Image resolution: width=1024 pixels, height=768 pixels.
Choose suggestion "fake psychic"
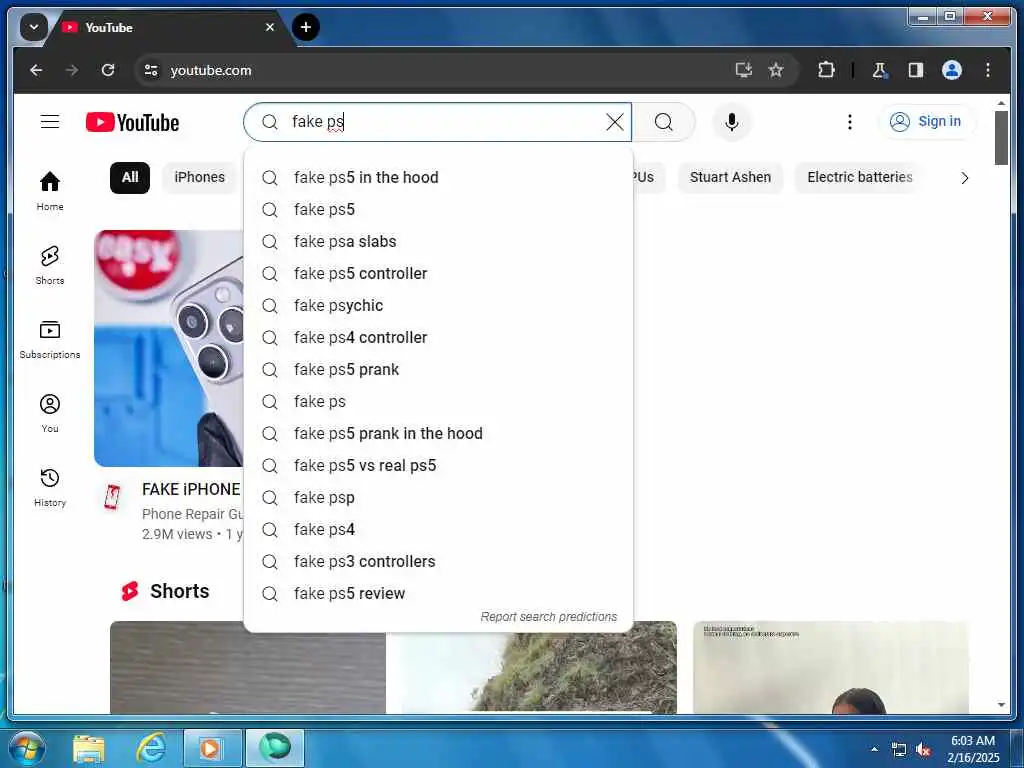(438, 306)
